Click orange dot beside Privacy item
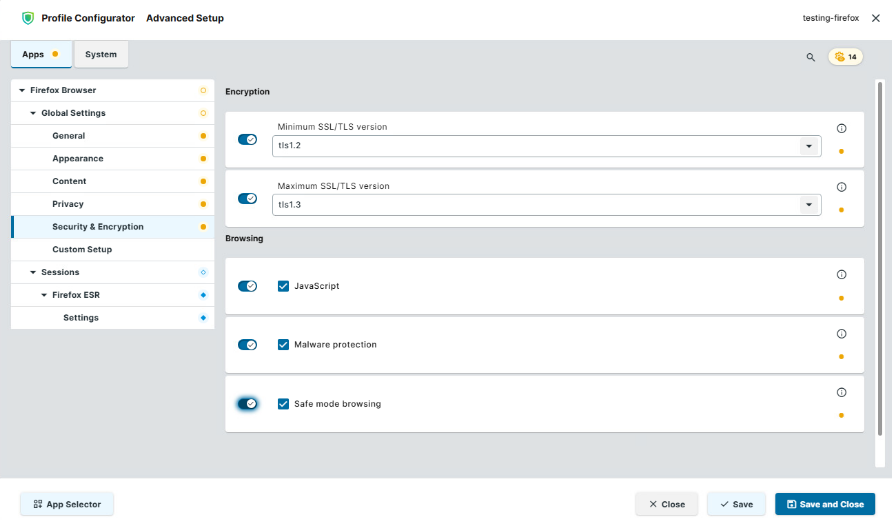Image resolution: width=892 pixels, height=523 pixels. point(203,204)
